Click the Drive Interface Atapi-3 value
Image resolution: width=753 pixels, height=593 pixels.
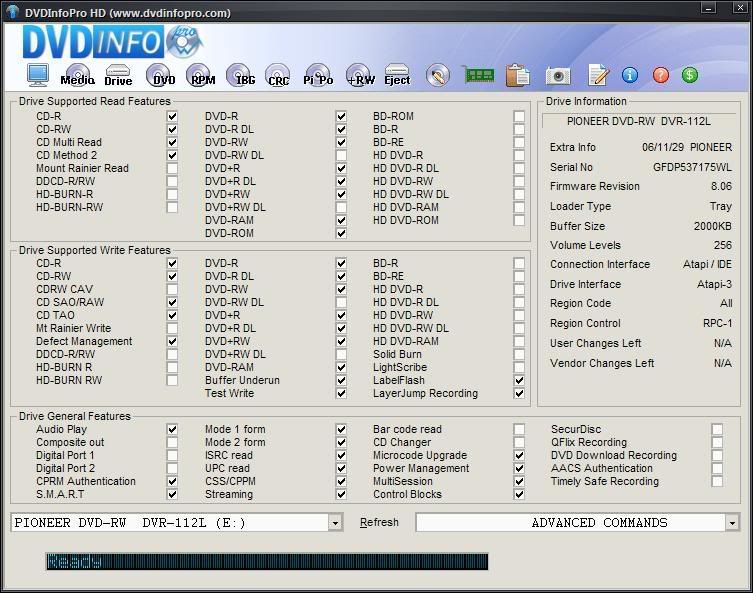click(x=714, y=284)
